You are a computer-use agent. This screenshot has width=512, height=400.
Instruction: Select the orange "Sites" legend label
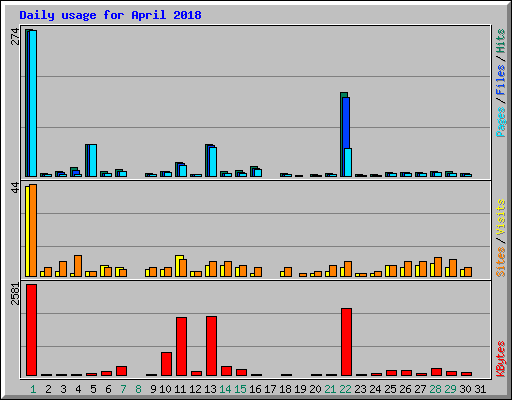tap(500, 262)
